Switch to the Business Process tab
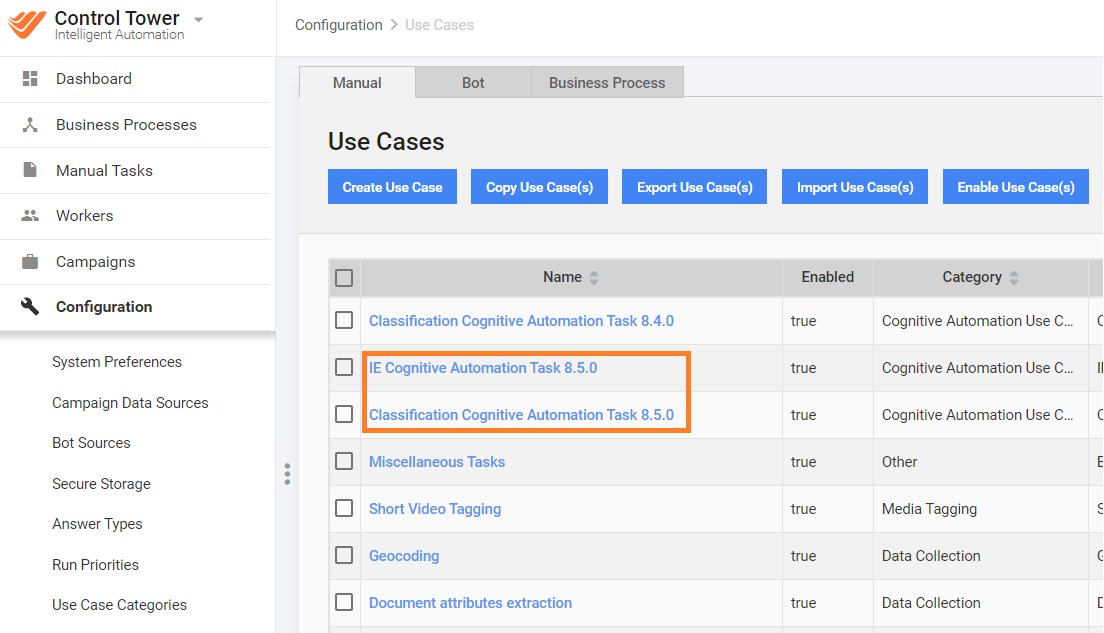 click(607, 82)
